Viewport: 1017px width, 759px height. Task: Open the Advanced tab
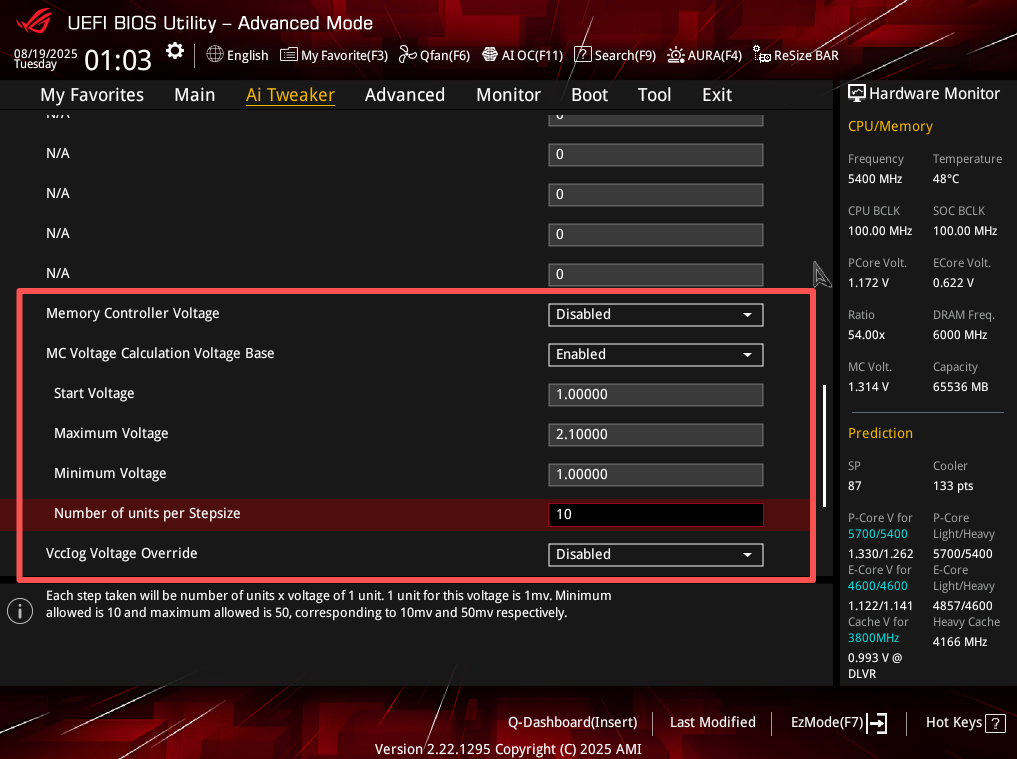point(405,95)
